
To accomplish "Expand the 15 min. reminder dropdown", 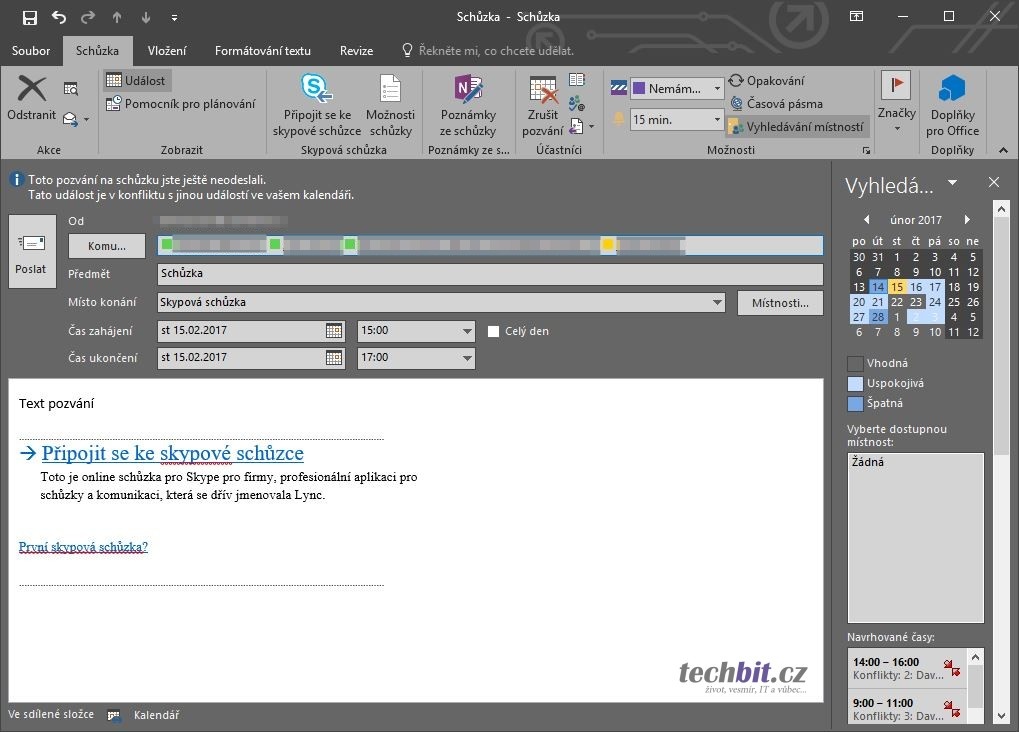I will click(716, 120).
